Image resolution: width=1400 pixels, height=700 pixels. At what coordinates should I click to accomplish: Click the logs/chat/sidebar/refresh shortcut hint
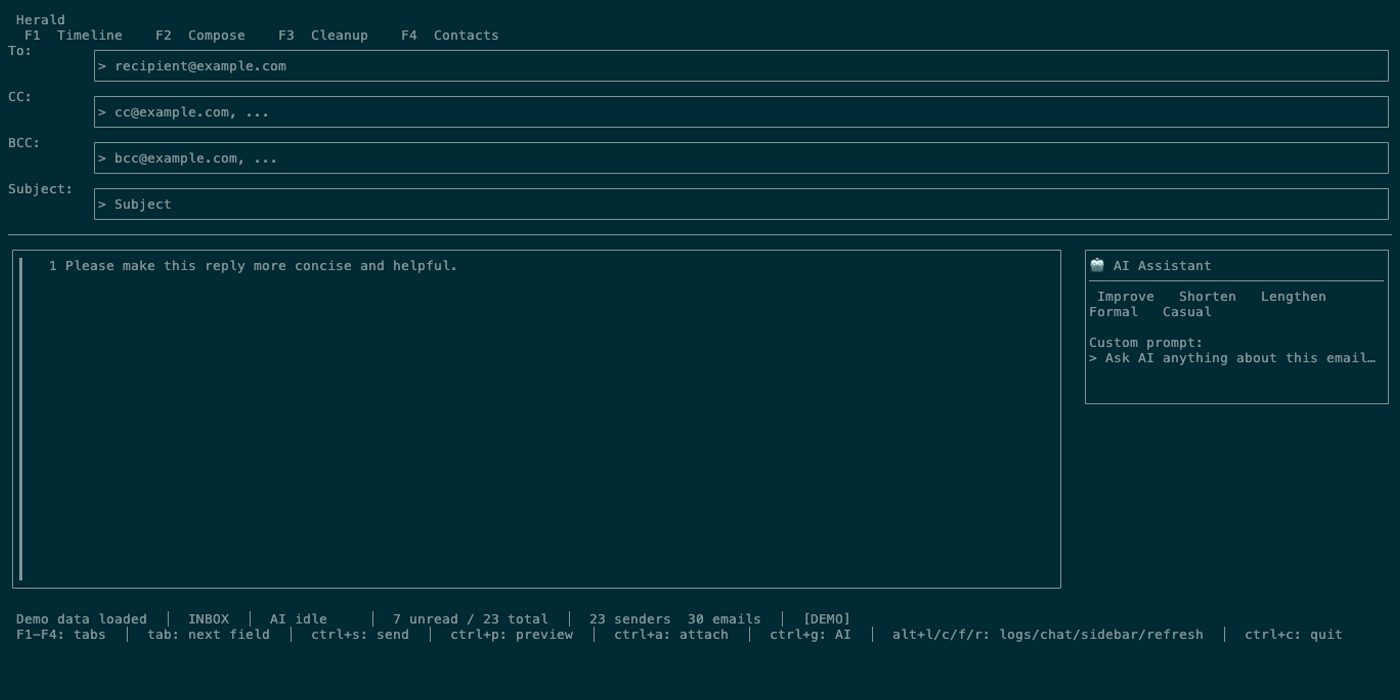(x=1047, y=634)
